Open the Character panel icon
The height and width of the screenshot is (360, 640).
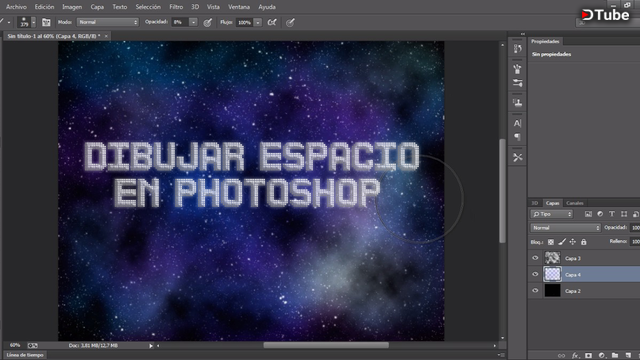(518, 123)
